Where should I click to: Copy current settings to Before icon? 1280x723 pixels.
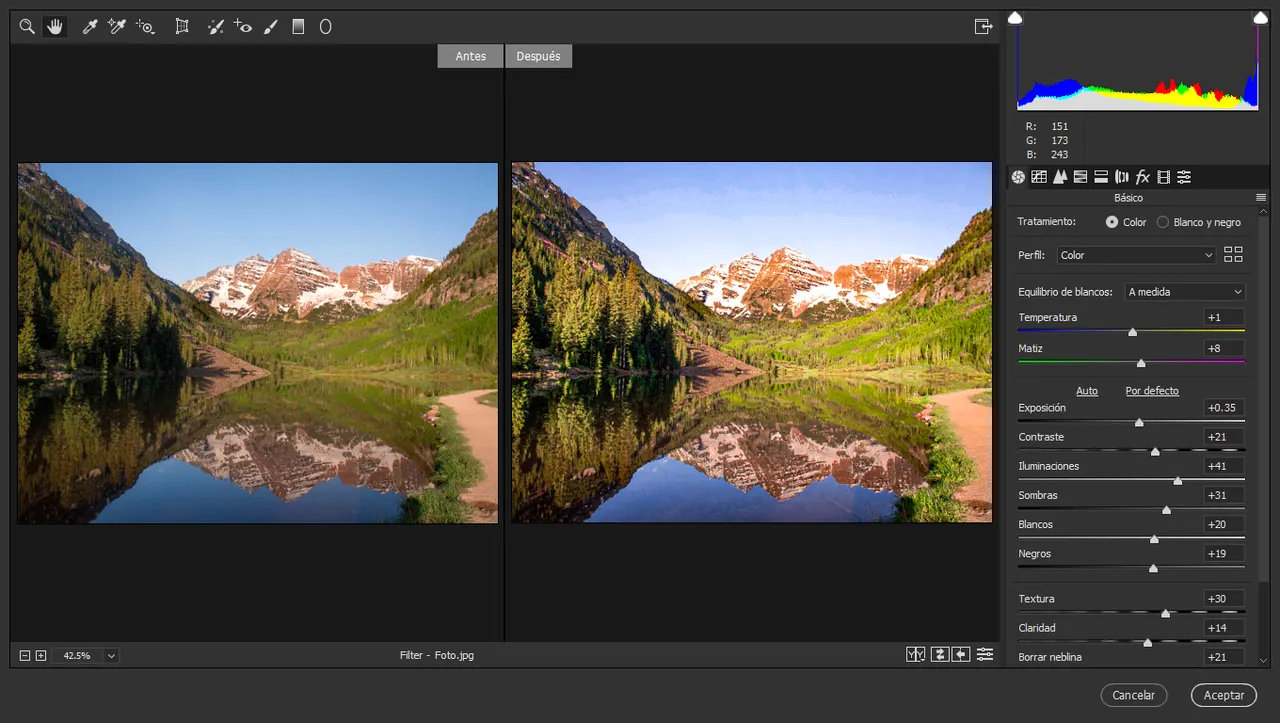(961, 654)
